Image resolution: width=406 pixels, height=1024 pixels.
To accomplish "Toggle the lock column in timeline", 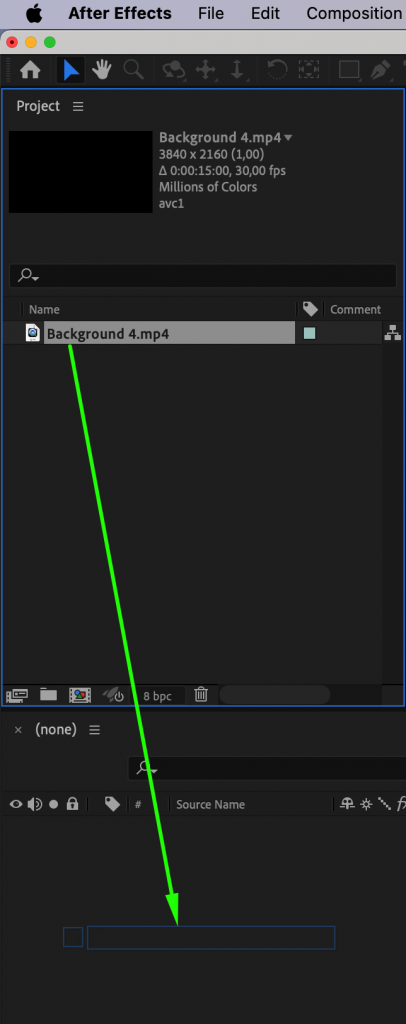I will (x=72, y=804).
